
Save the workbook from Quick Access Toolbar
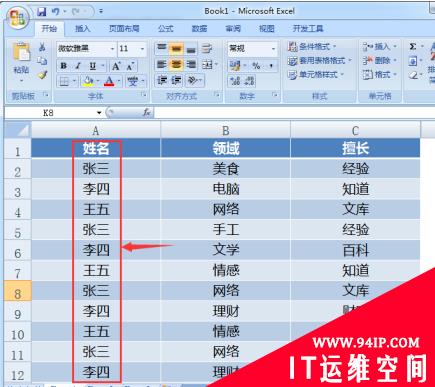coord(42,12)
